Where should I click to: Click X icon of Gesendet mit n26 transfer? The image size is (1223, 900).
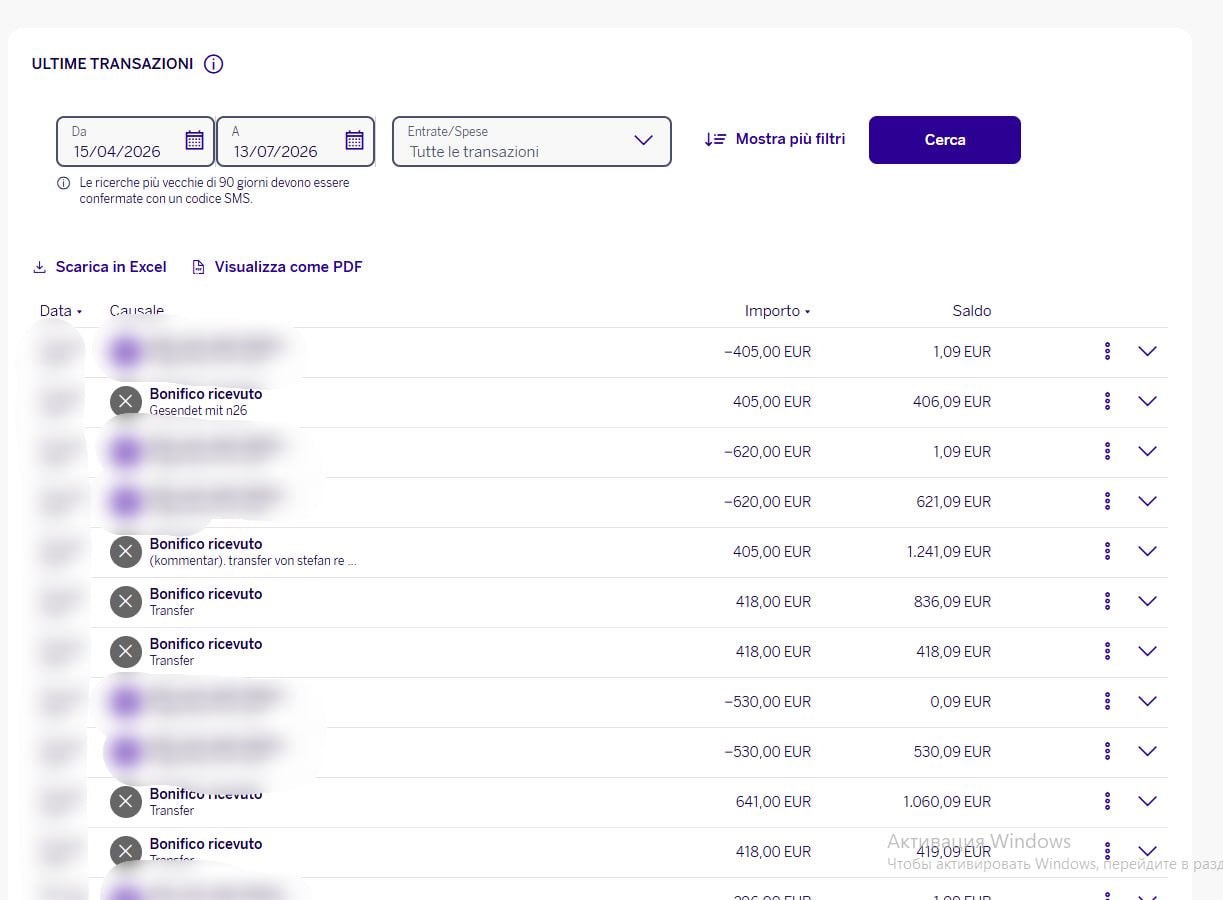pos(125,401)
